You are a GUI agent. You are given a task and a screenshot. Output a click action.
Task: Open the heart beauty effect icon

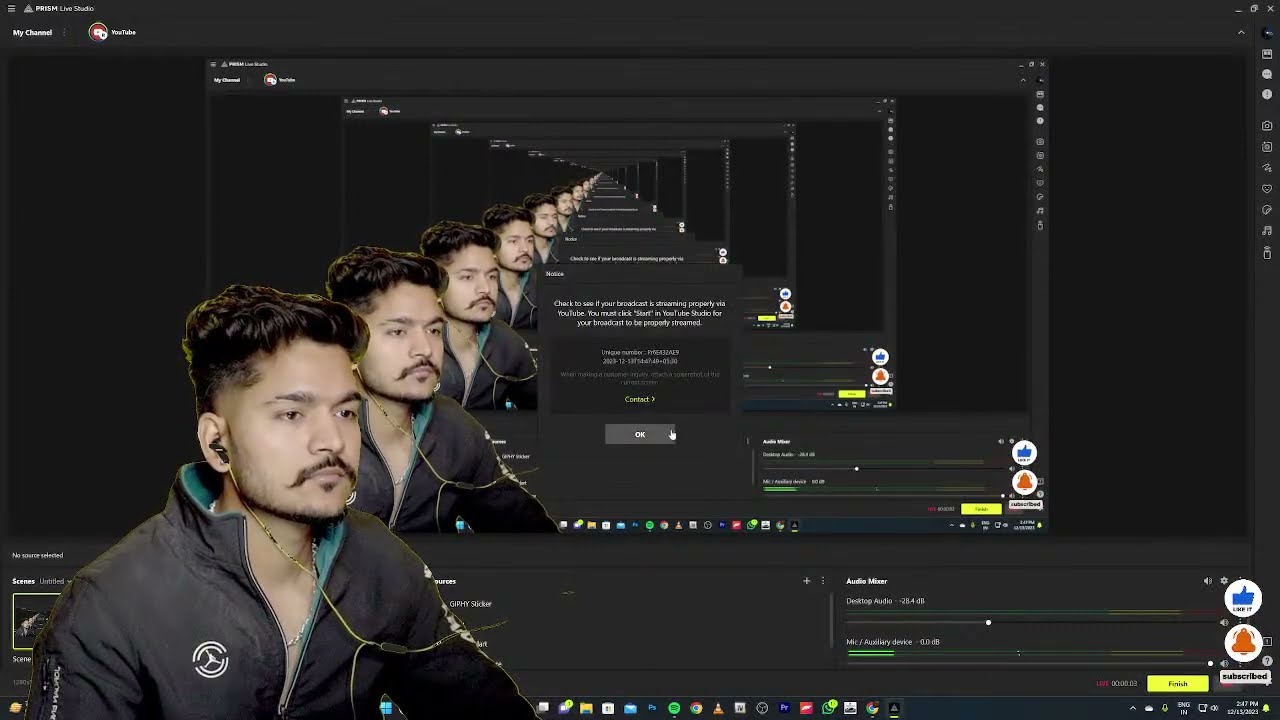click(x=1267, y=189)
